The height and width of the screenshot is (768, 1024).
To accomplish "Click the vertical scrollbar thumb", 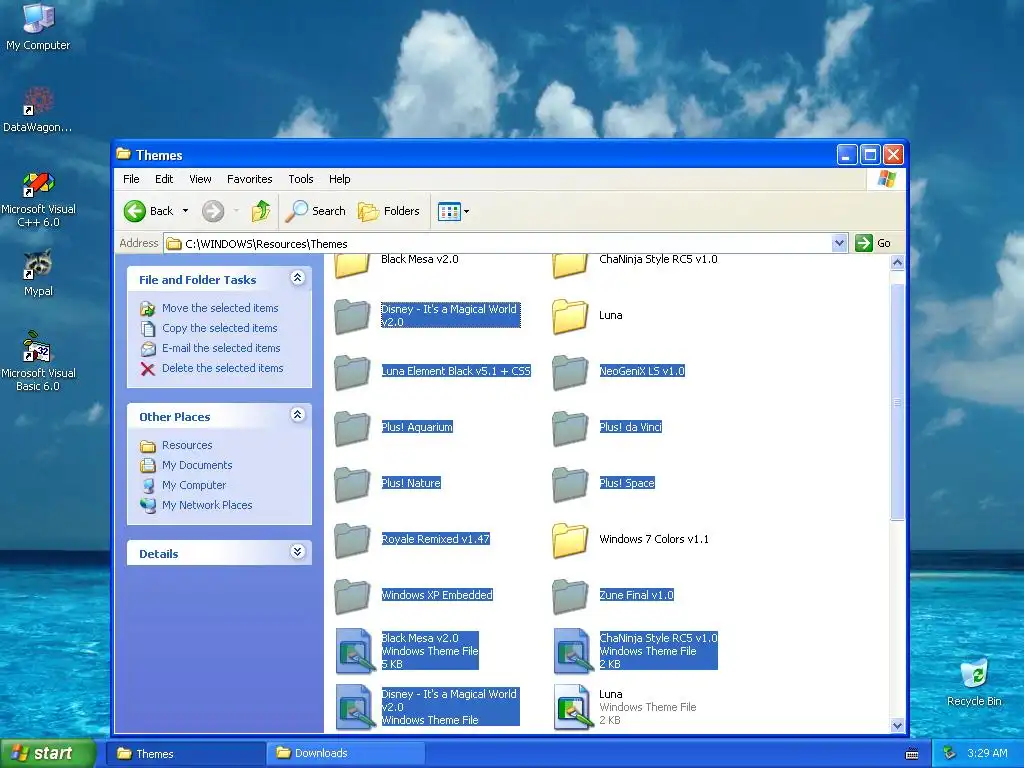I will point(897,402).
